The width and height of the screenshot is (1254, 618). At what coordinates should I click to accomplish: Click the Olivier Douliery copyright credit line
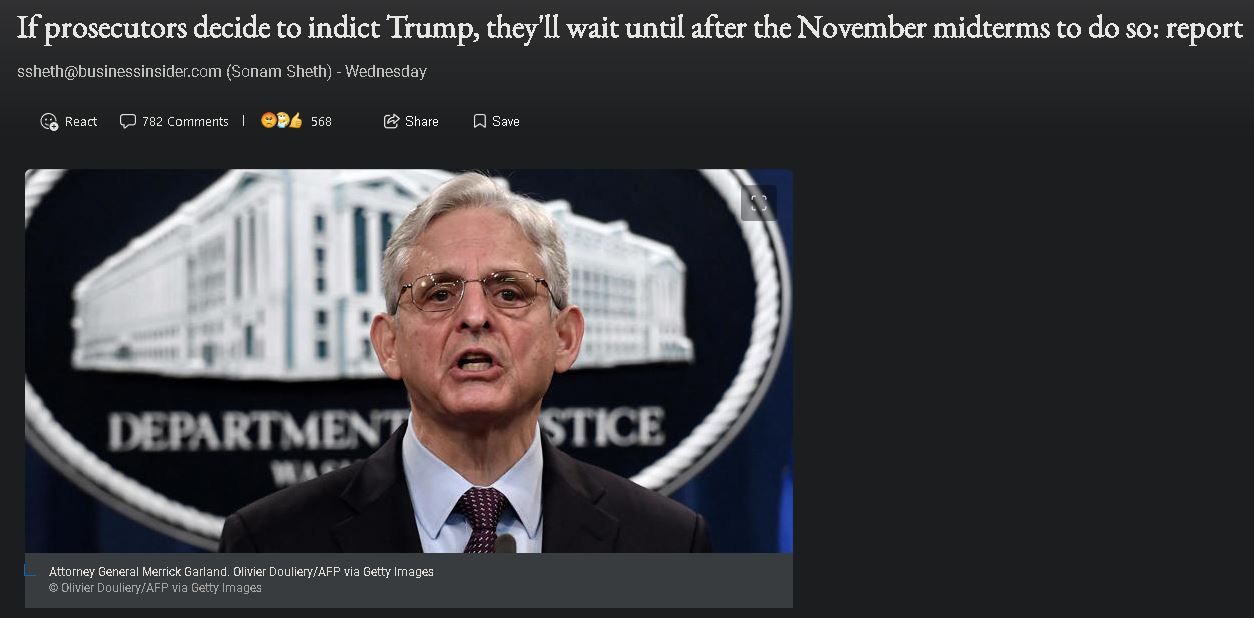(155, 588)
